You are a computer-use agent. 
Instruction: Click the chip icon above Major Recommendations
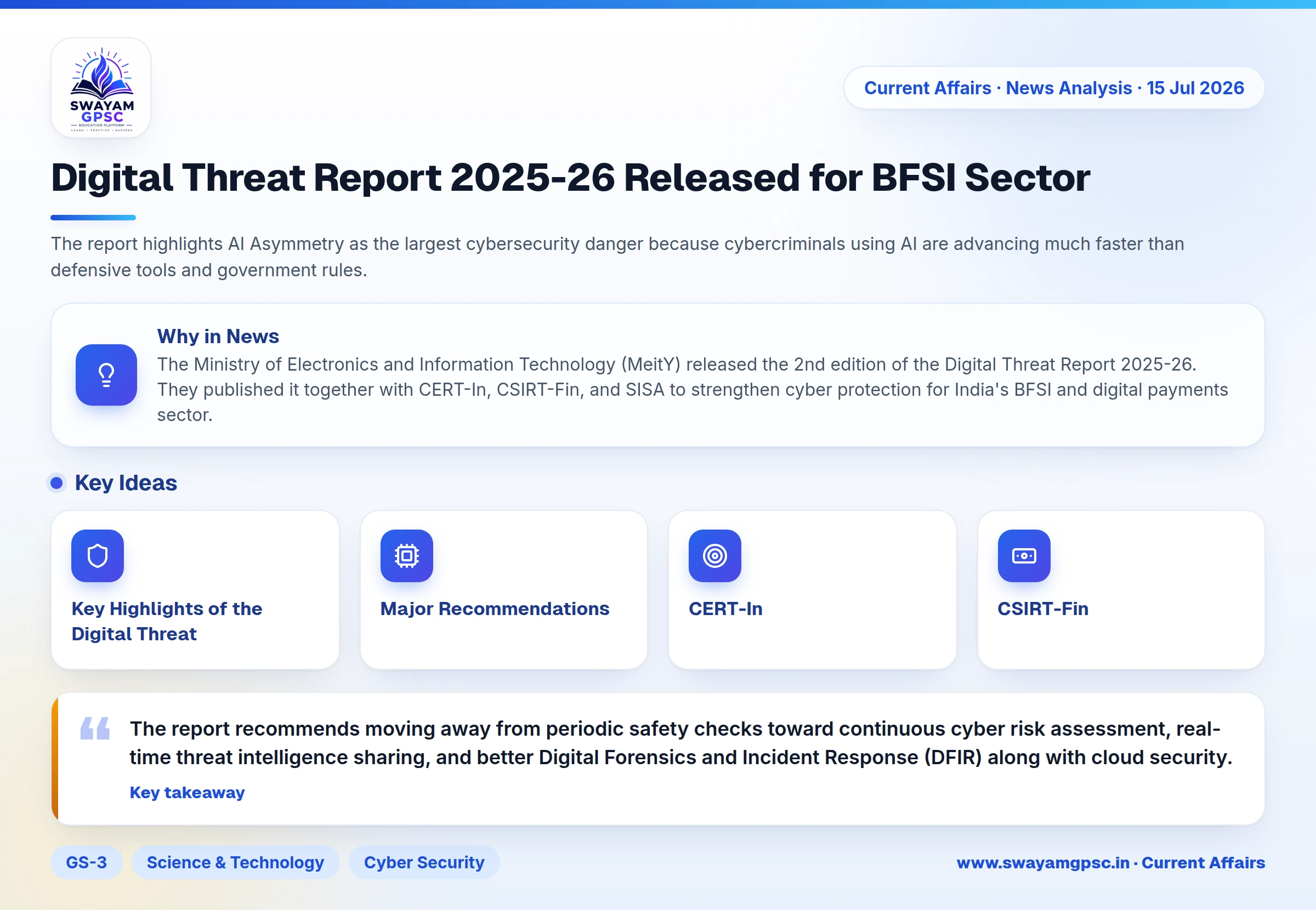click(x=406, y=556)
